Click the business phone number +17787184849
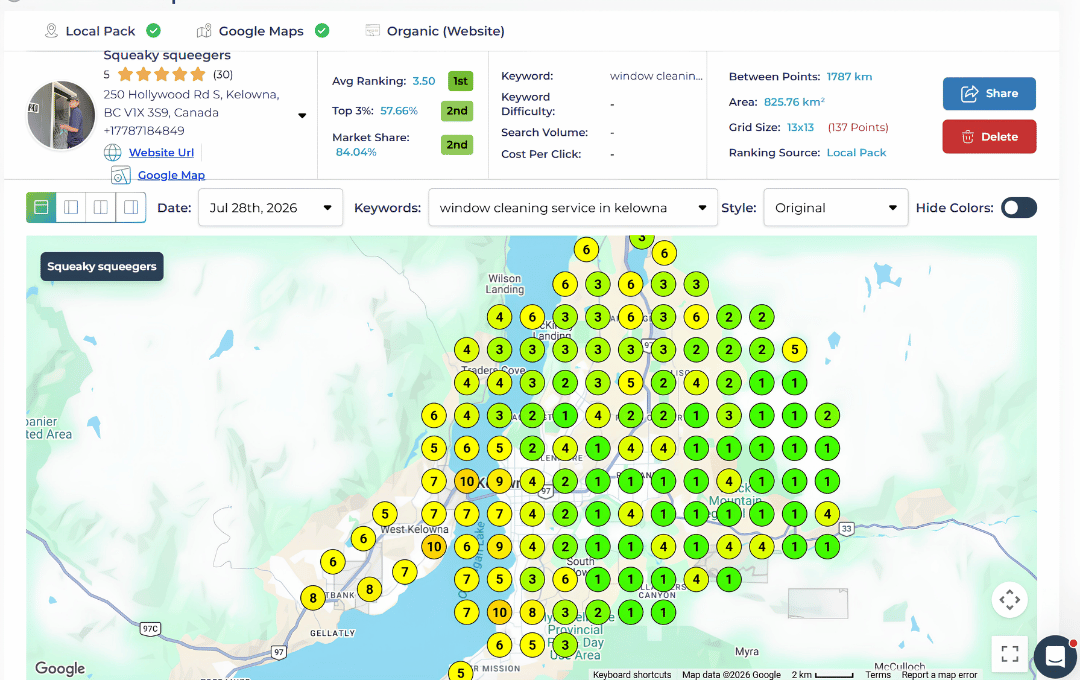 144,131
